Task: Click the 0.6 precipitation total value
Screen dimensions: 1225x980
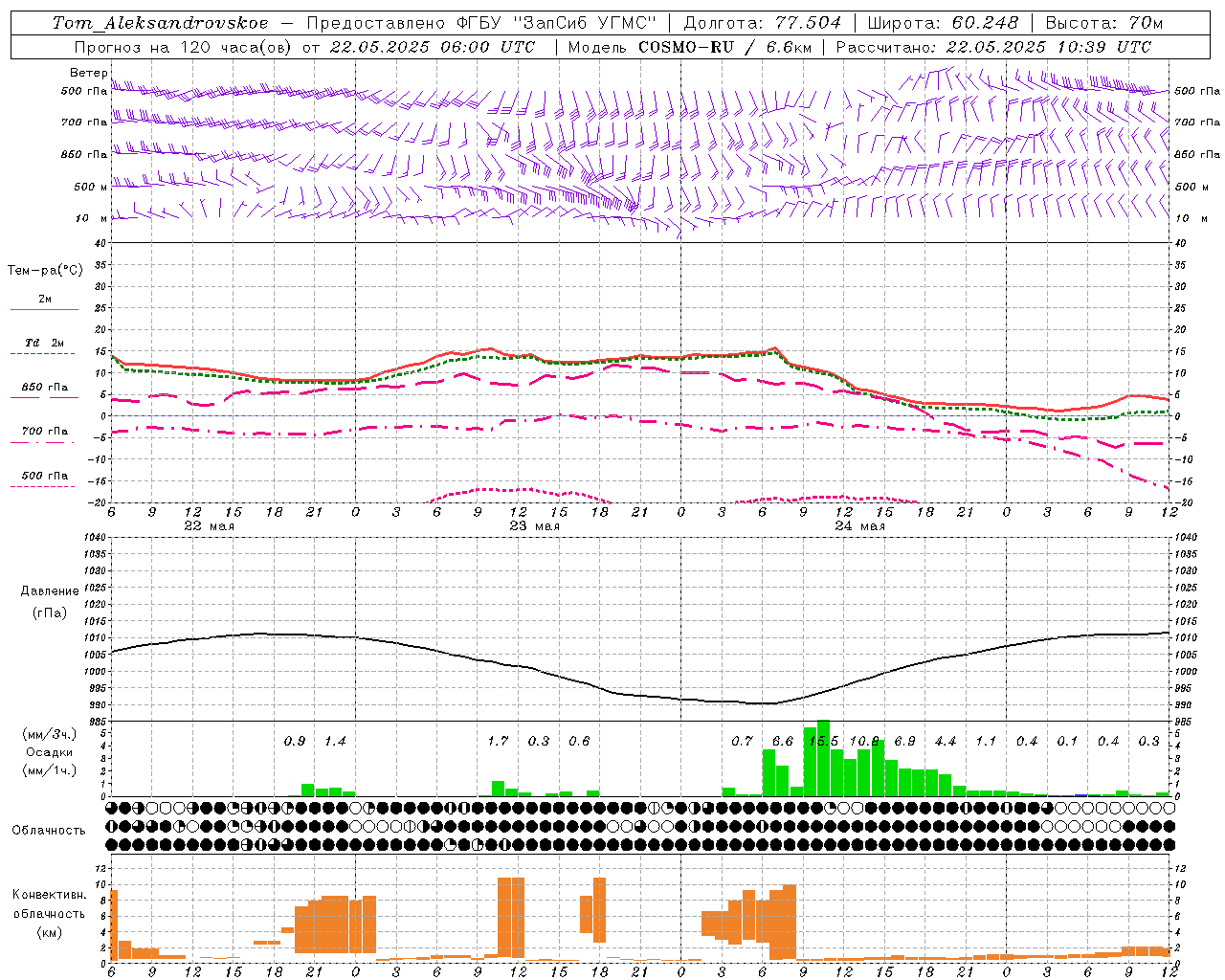Action: [579, 742]
